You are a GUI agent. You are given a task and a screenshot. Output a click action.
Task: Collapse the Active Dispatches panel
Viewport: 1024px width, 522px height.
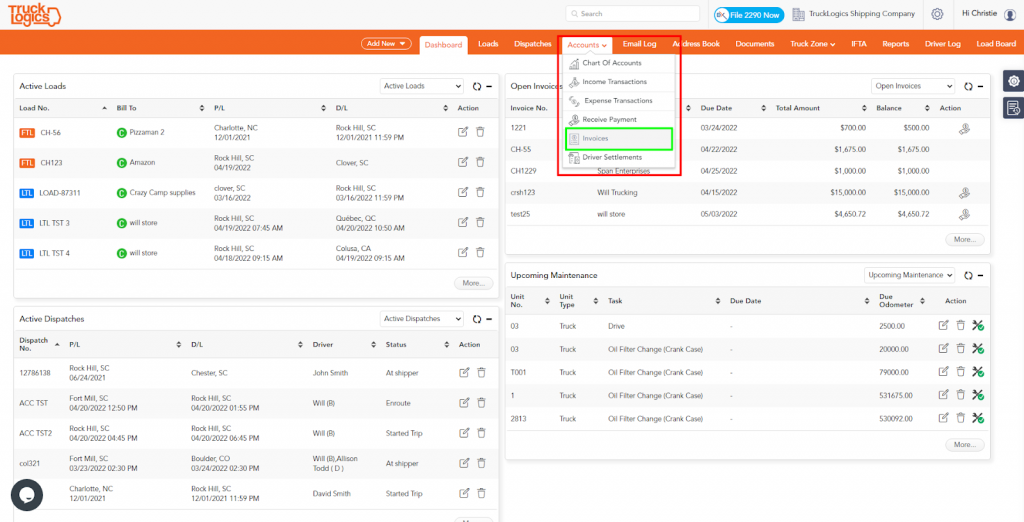point(488,319)
